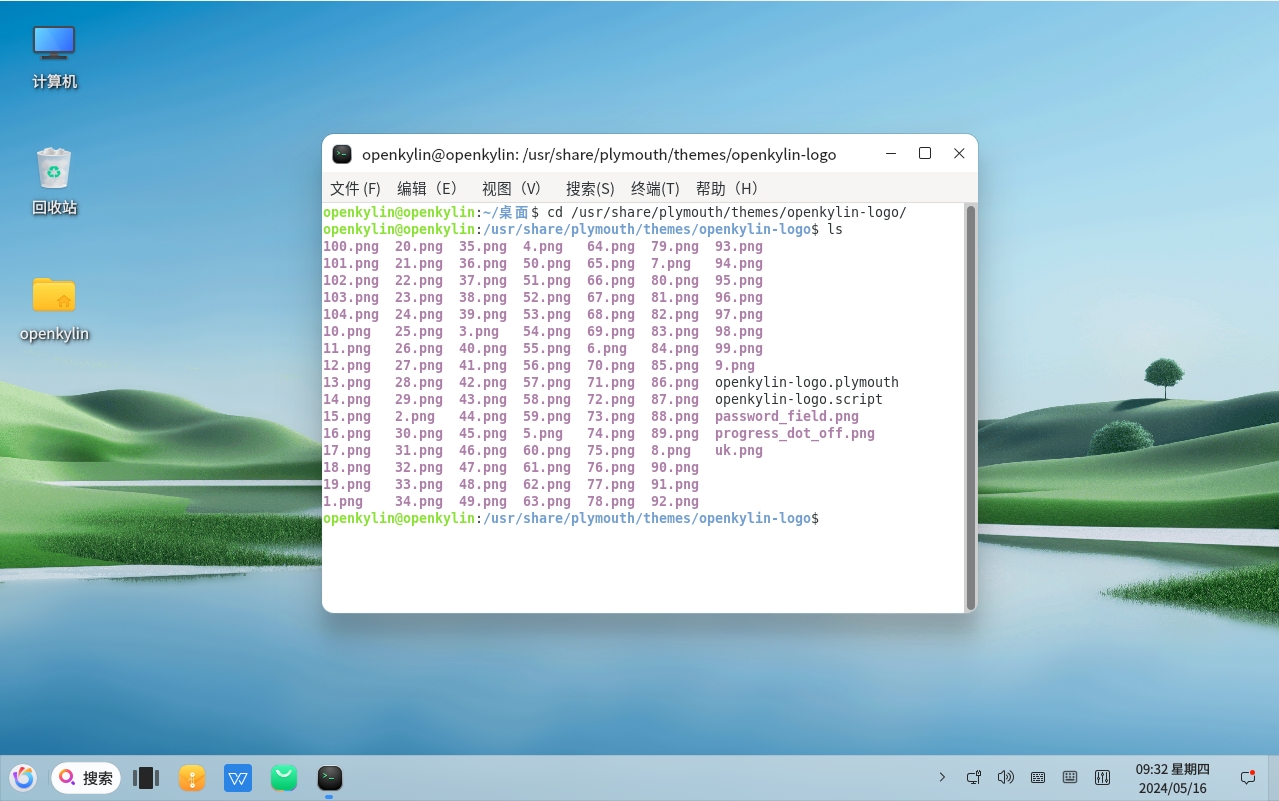Image resolution: width=1279 pixels, height=801 pixels.
Task: Click the cd /usr/share/plymouth command line
Action: click(727, 212)
